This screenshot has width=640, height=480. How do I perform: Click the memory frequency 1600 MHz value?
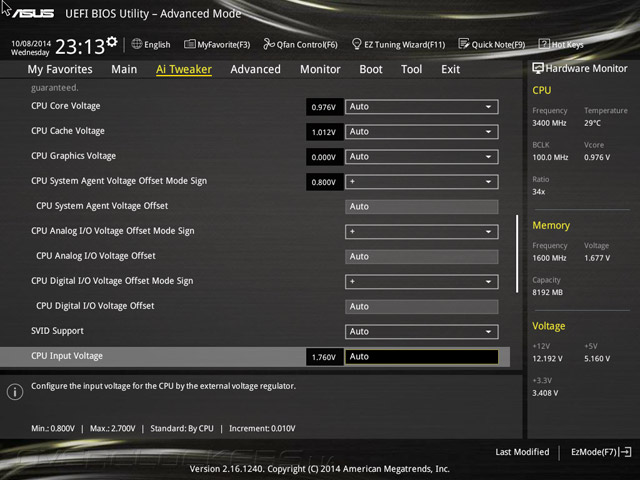click(x=549, y=258)
